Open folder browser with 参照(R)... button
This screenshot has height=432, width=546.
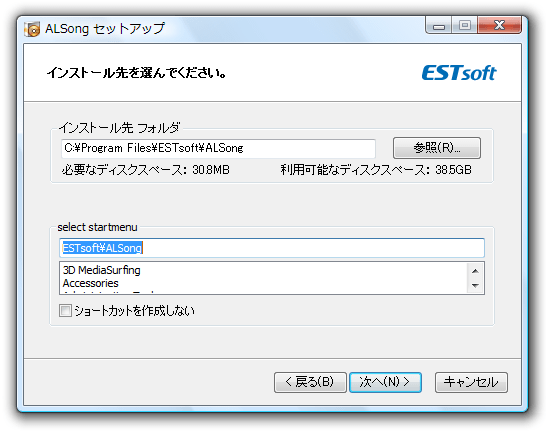pyautogui.click(x=437, y=148)
